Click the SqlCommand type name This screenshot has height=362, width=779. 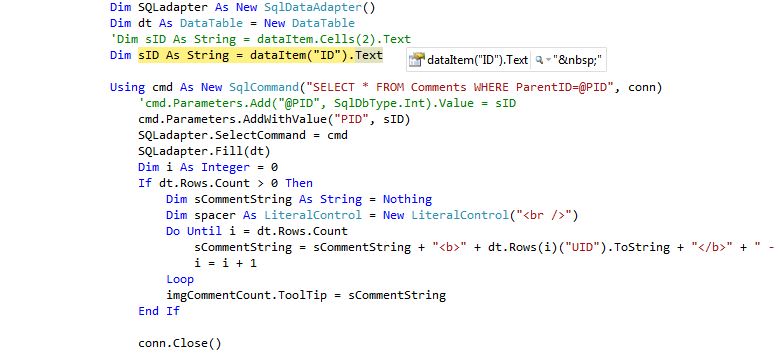(x=264, y=87)
